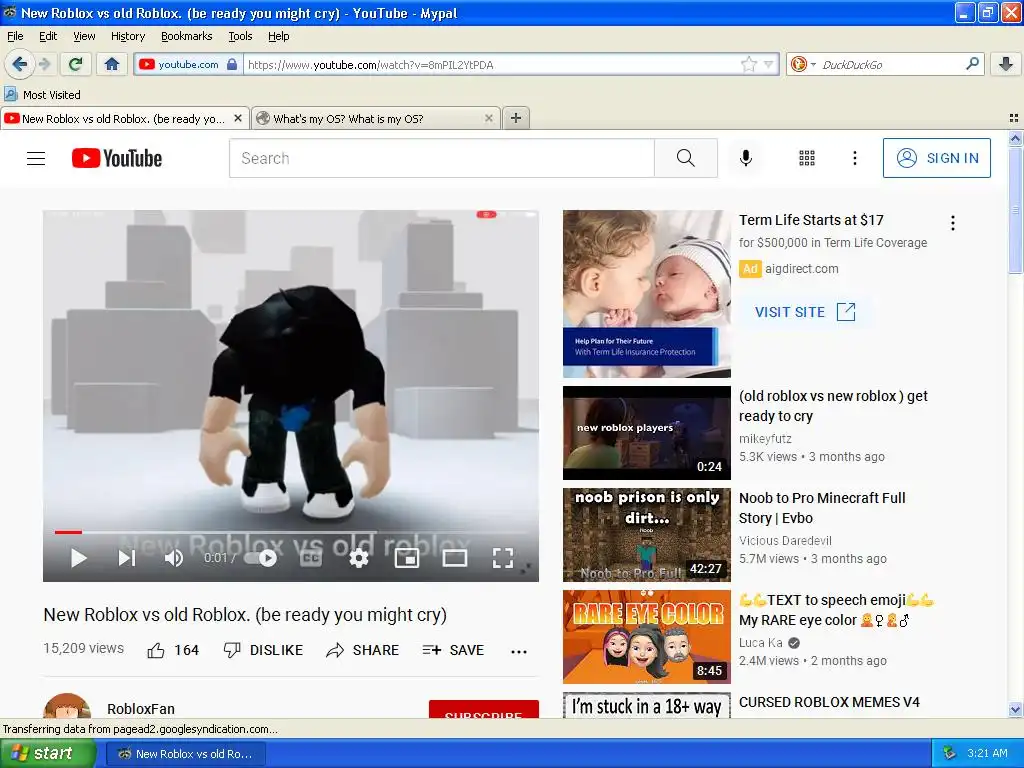Open the RobloxFan channel name
The width and height of the screenshot is (1024, 768).
tap(141, 709)
